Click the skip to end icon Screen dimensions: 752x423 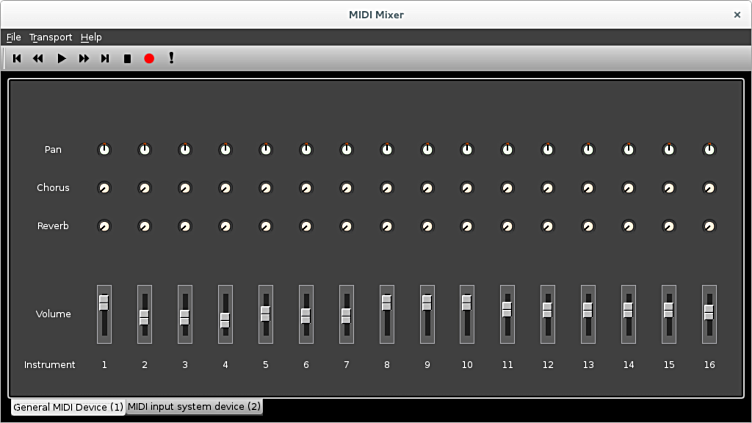[105, 59]
